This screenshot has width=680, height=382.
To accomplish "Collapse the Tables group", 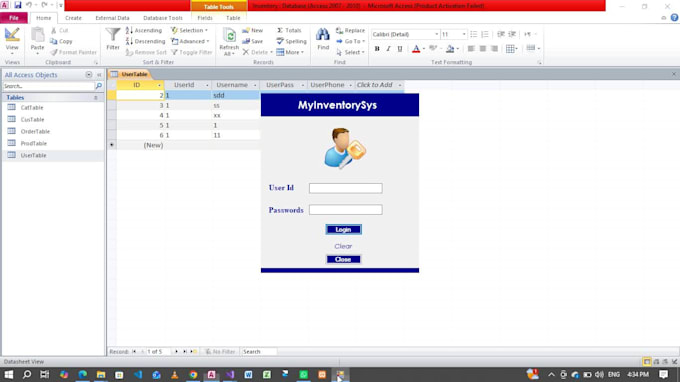I will 96,98.
